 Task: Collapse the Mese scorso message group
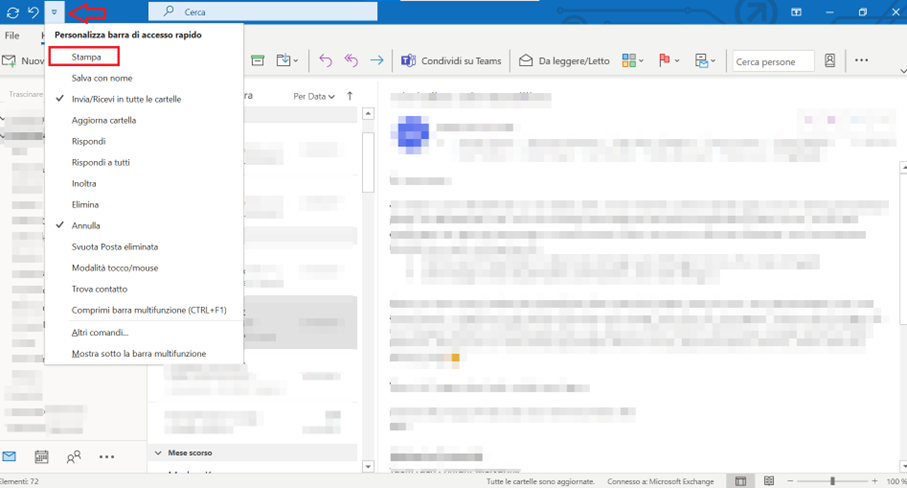(159, 452)
